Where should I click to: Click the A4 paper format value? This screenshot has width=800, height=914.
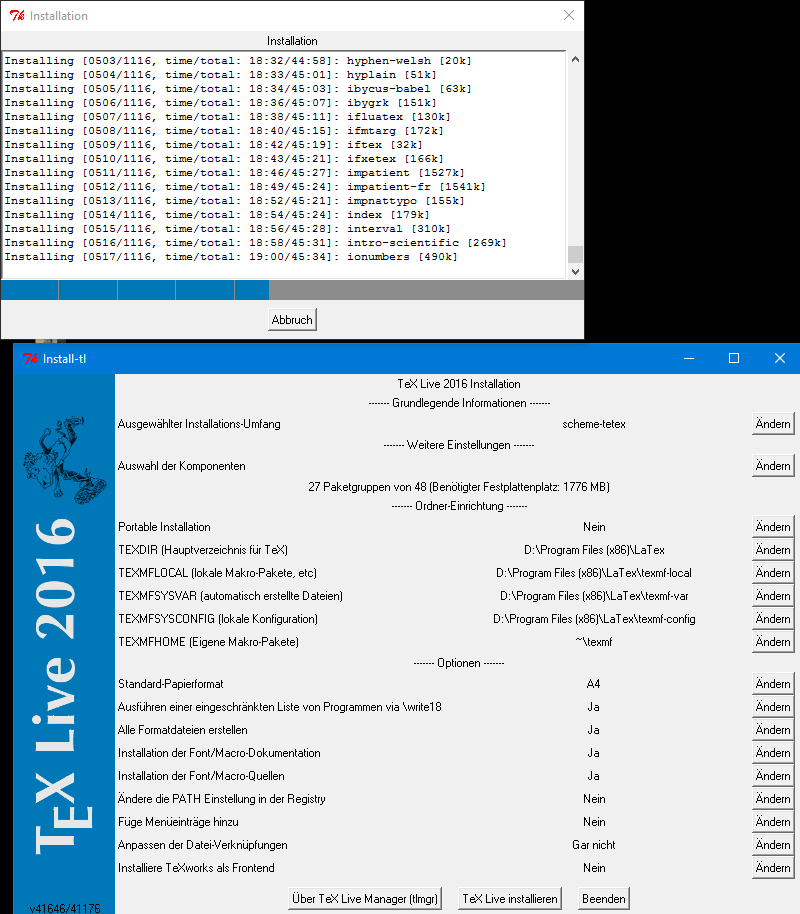[594, 684]
